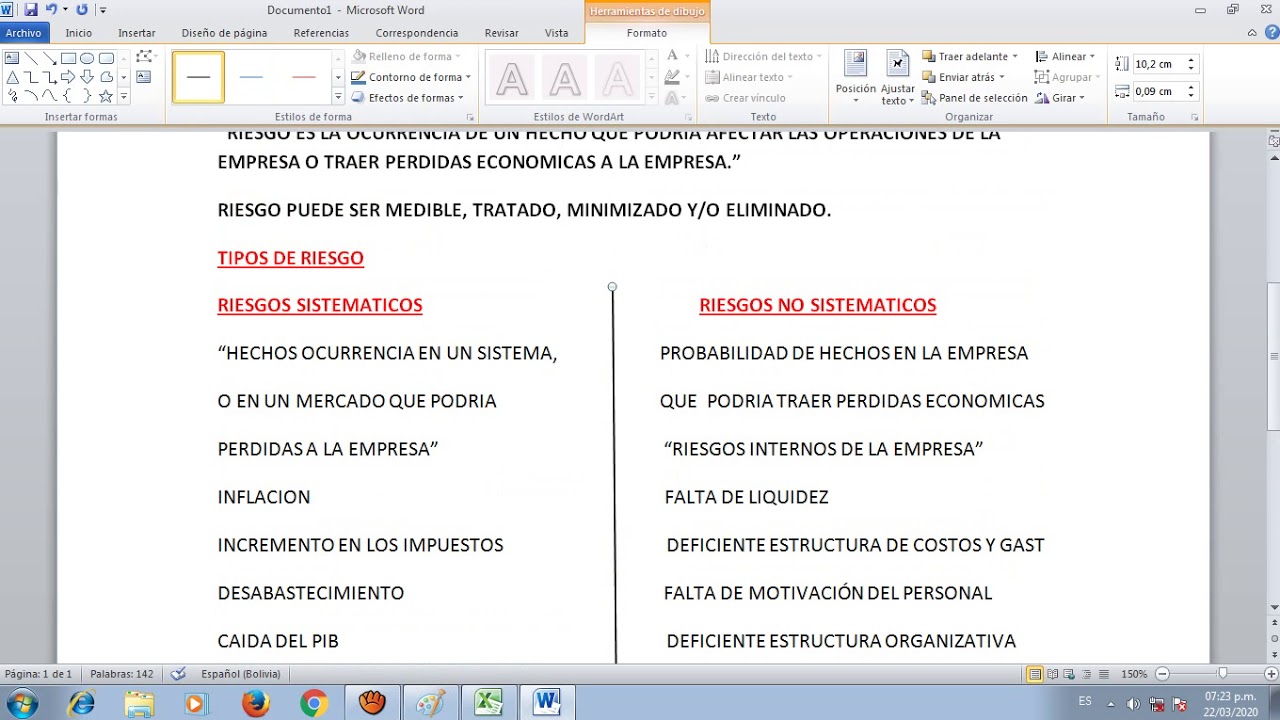Open Windows Start menu

click(21, 703)
